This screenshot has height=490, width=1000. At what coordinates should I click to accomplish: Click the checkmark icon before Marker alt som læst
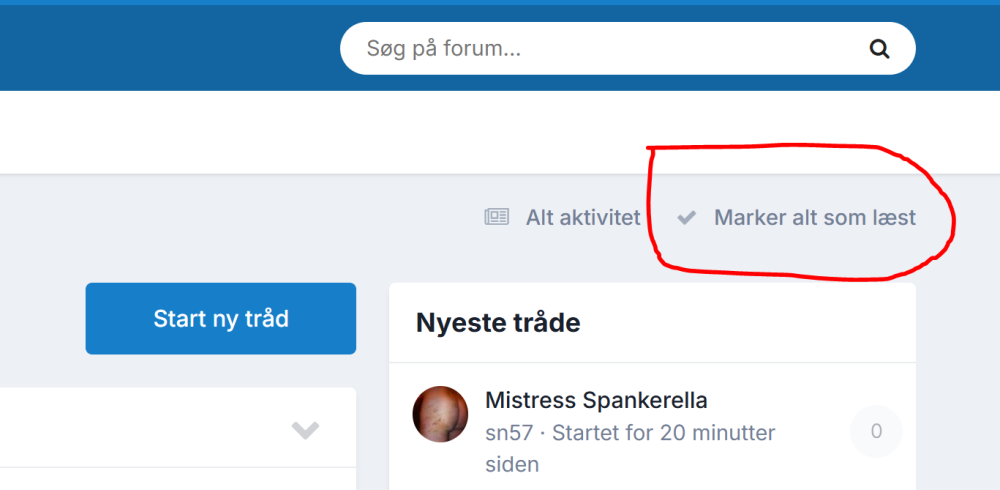[686, 218]
